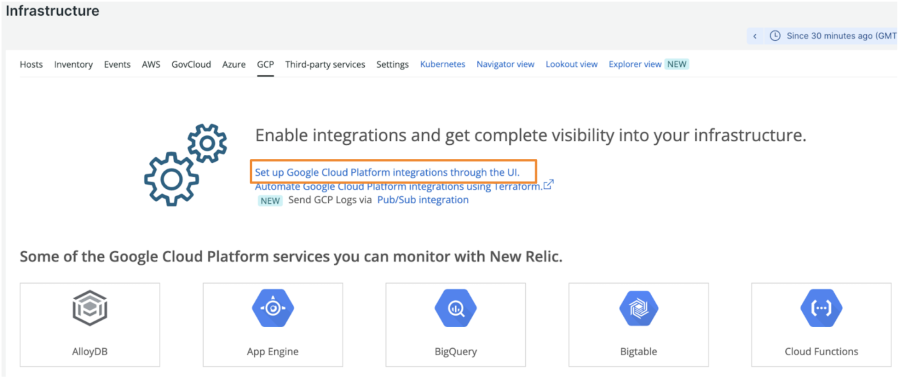Click the NEW badge beside Explorer view
The image size is (900, 379).
coord(677,64)
